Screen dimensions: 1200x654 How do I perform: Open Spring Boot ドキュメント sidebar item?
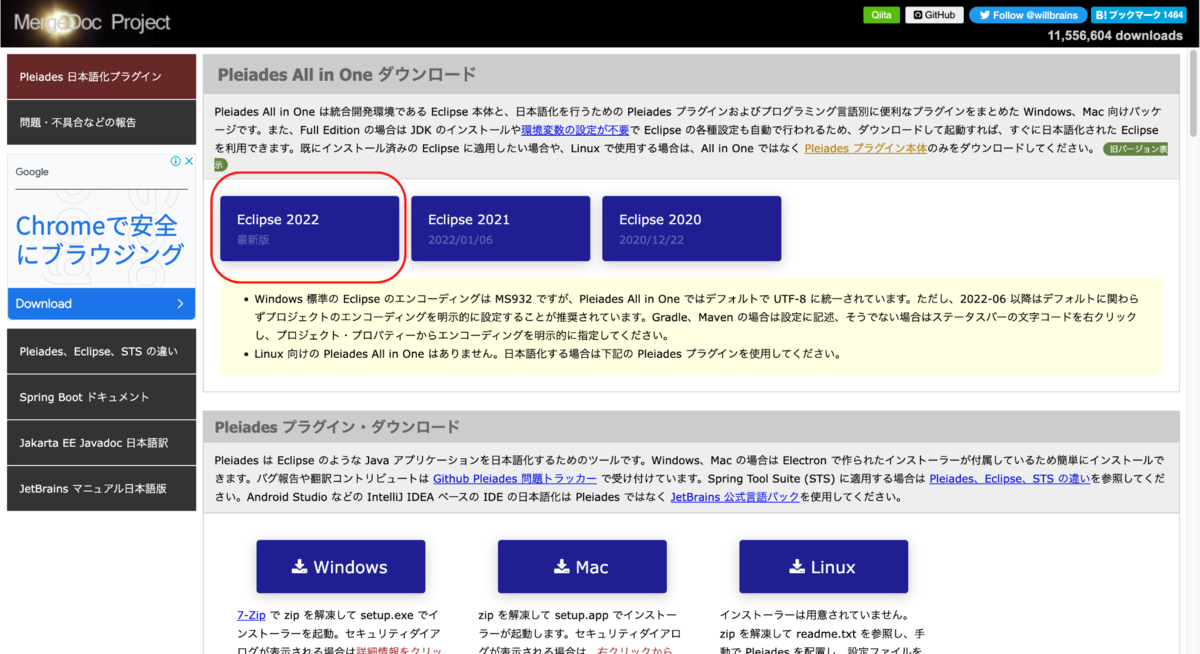point(101,397)
